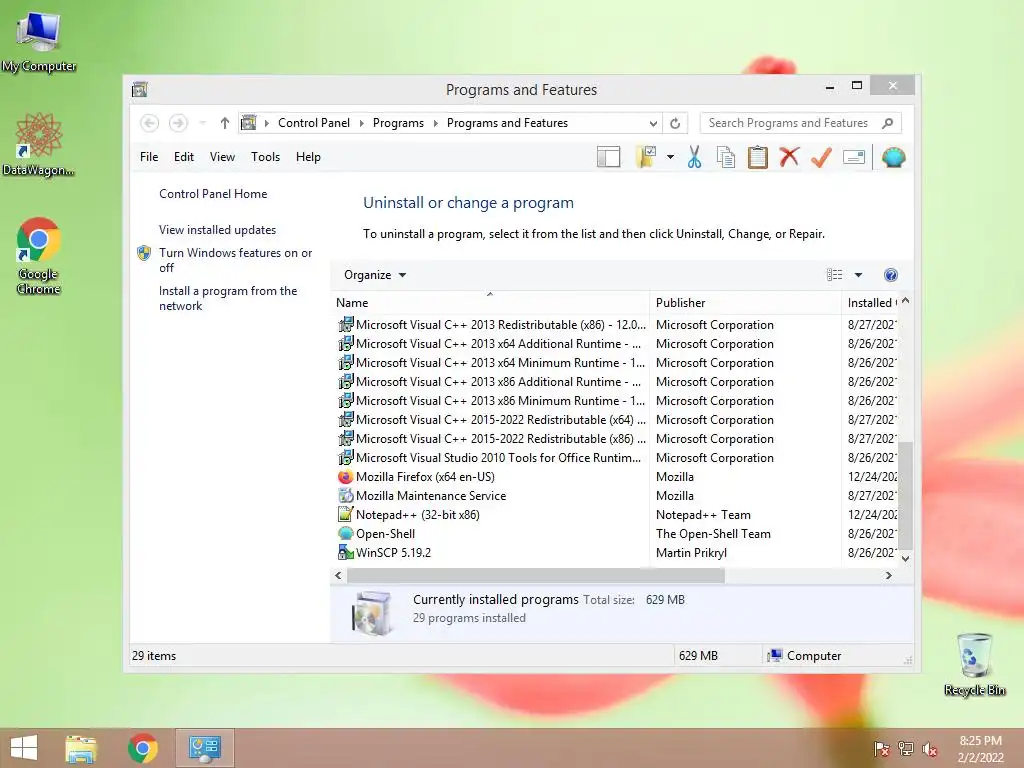Click the Programs breadcrumb segment

click(x=398, y=123)
